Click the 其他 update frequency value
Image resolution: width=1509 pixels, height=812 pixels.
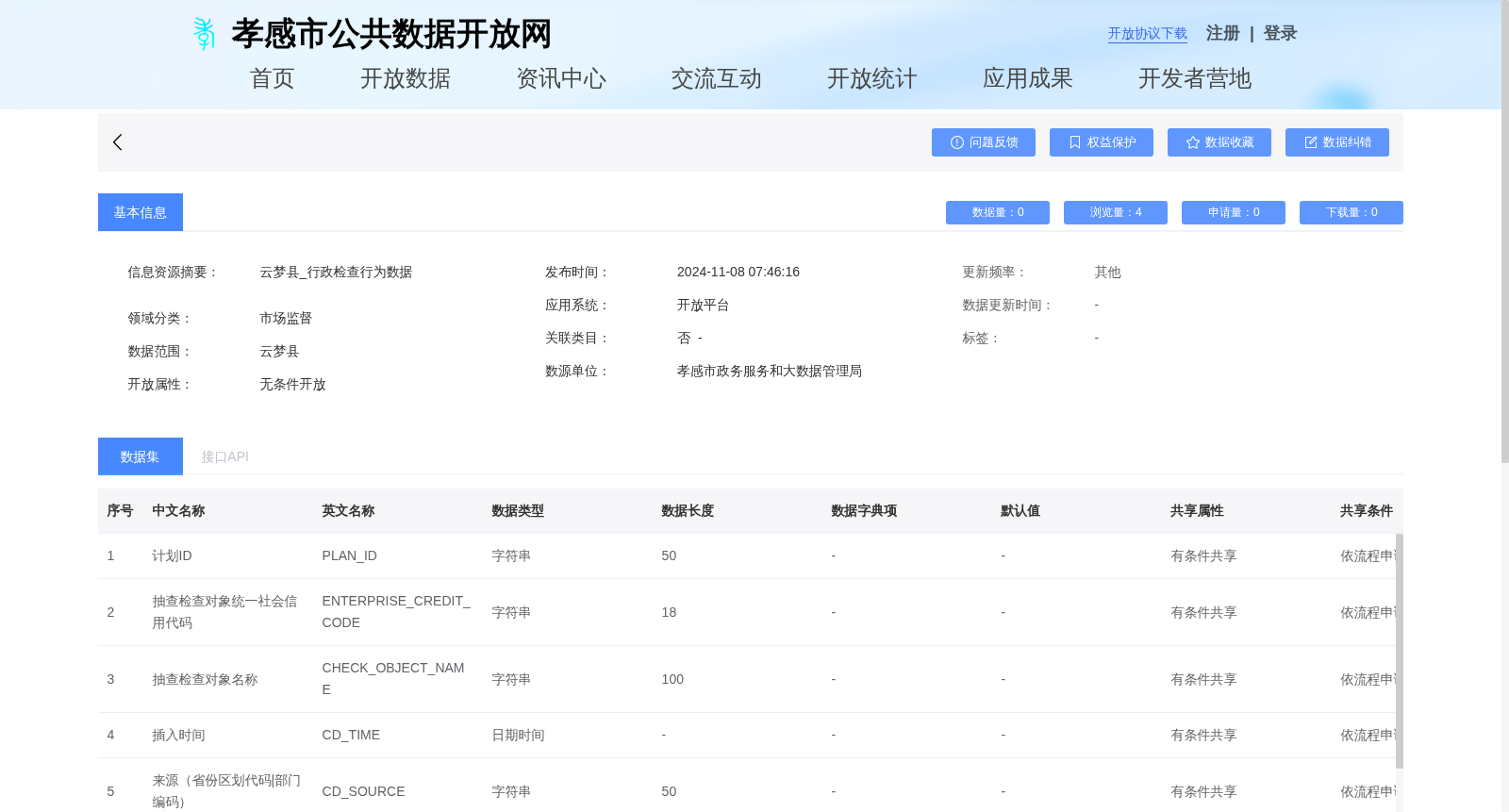coord(1107,272)
